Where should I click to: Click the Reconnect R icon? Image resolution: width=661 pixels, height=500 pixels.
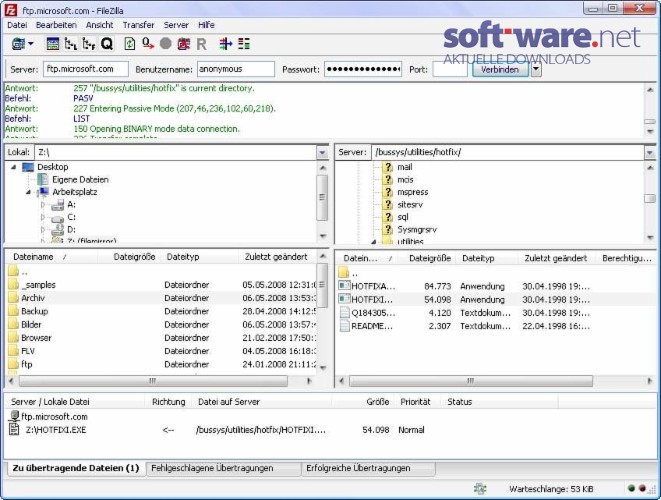pyautogui.click(x=202, y=44)
